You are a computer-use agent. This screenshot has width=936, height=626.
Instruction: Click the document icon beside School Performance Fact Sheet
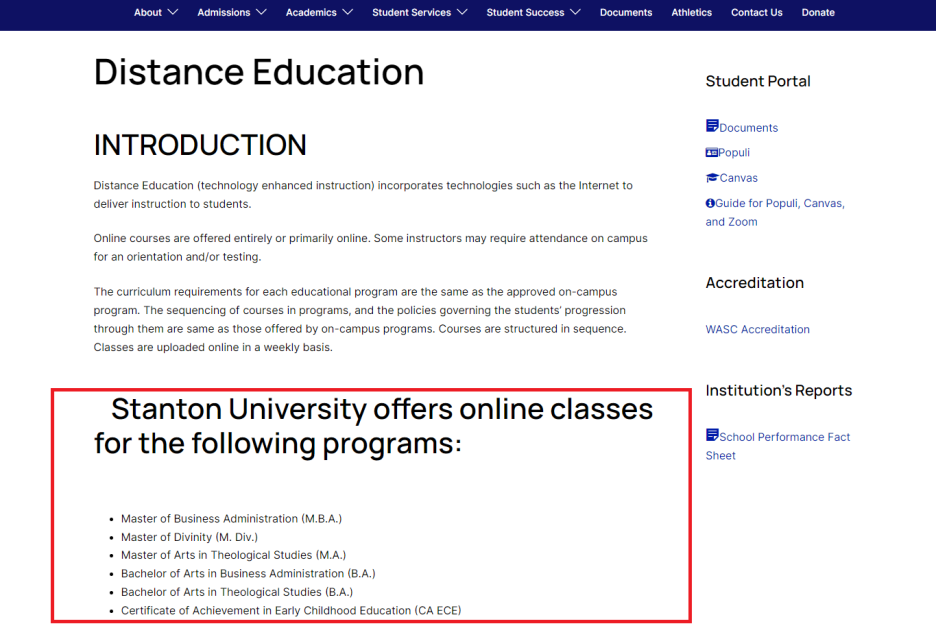(x=712, y=435)
